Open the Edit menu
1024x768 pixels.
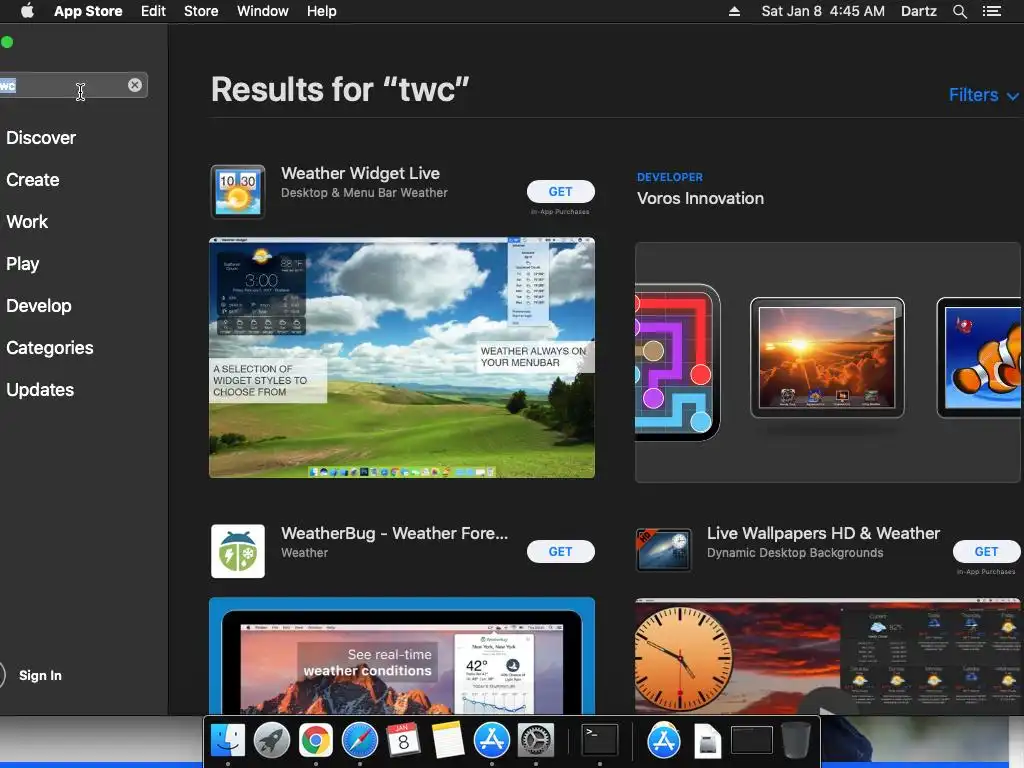tap(153, 11)
